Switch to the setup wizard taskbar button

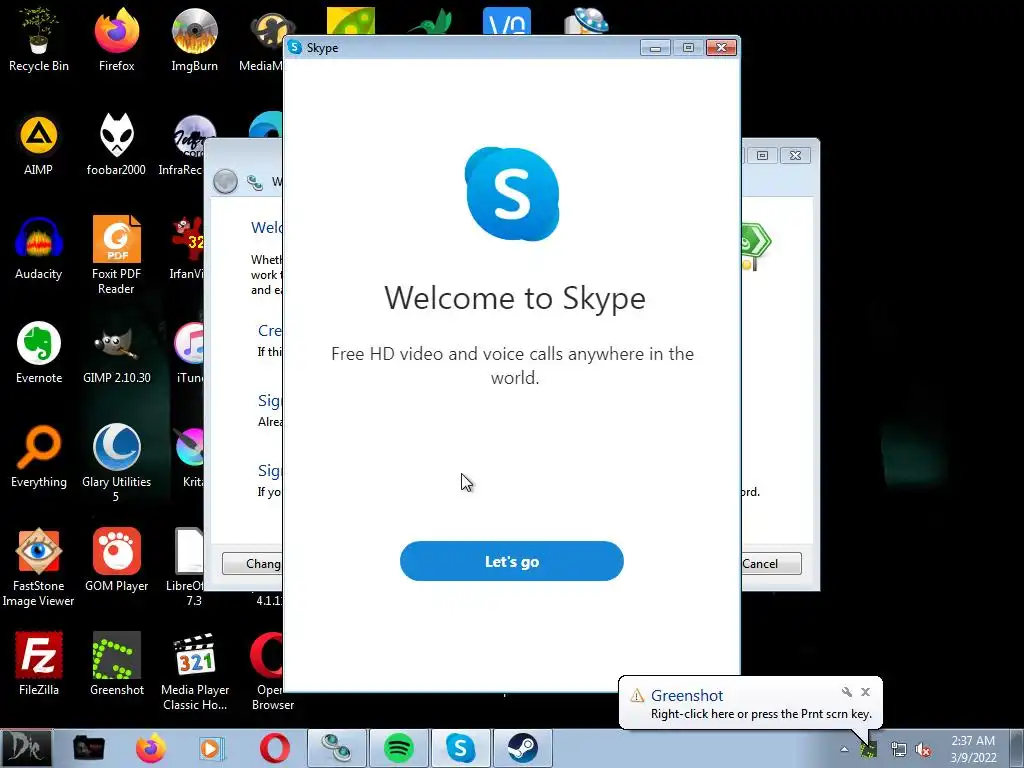point(336,748)
